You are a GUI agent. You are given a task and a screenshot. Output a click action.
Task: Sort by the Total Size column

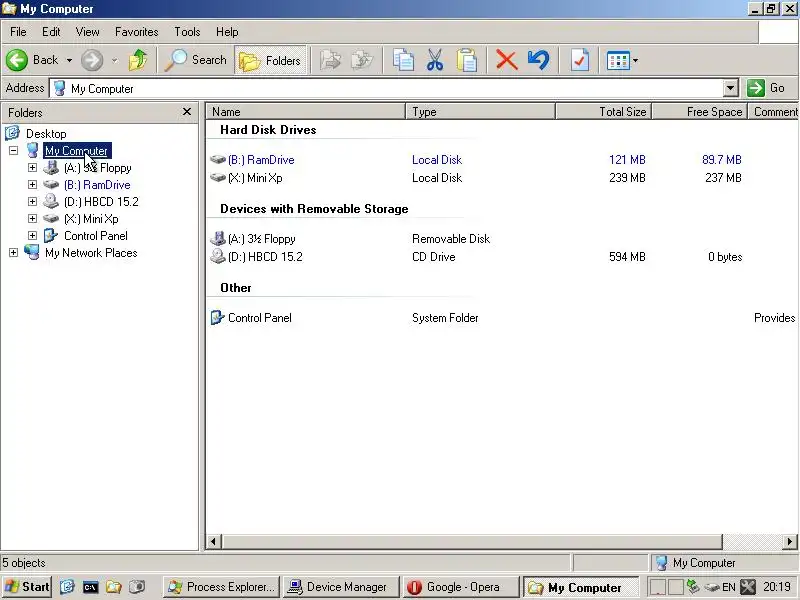pyautogui.click(x=604, y=112)
